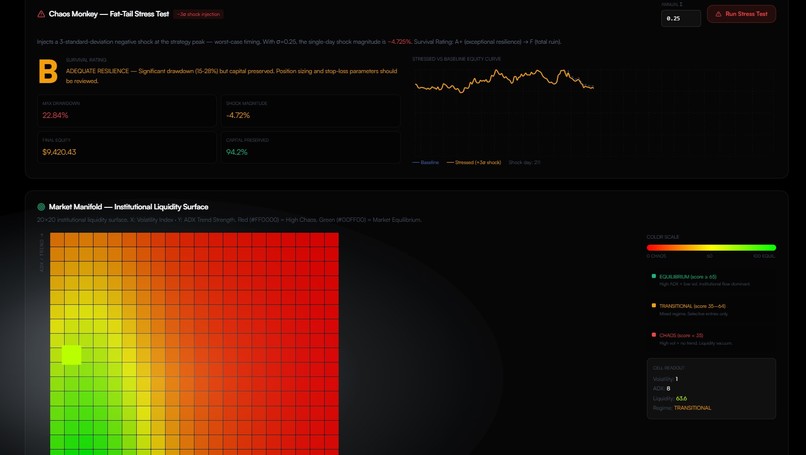The image size is (806, 455).
Task: Click the Baseline legend entry
Action: click(426, 162)
